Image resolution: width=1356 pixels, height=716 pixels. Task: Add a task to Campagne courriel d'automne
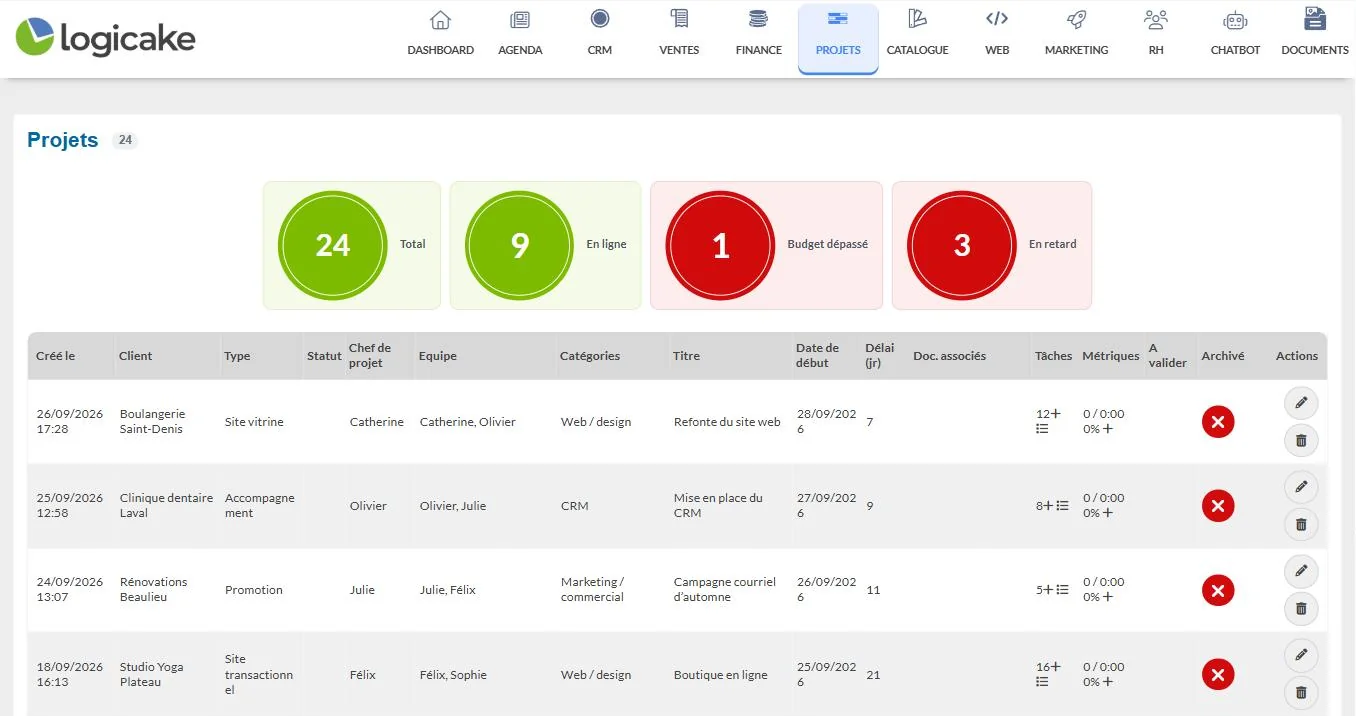1049,590
